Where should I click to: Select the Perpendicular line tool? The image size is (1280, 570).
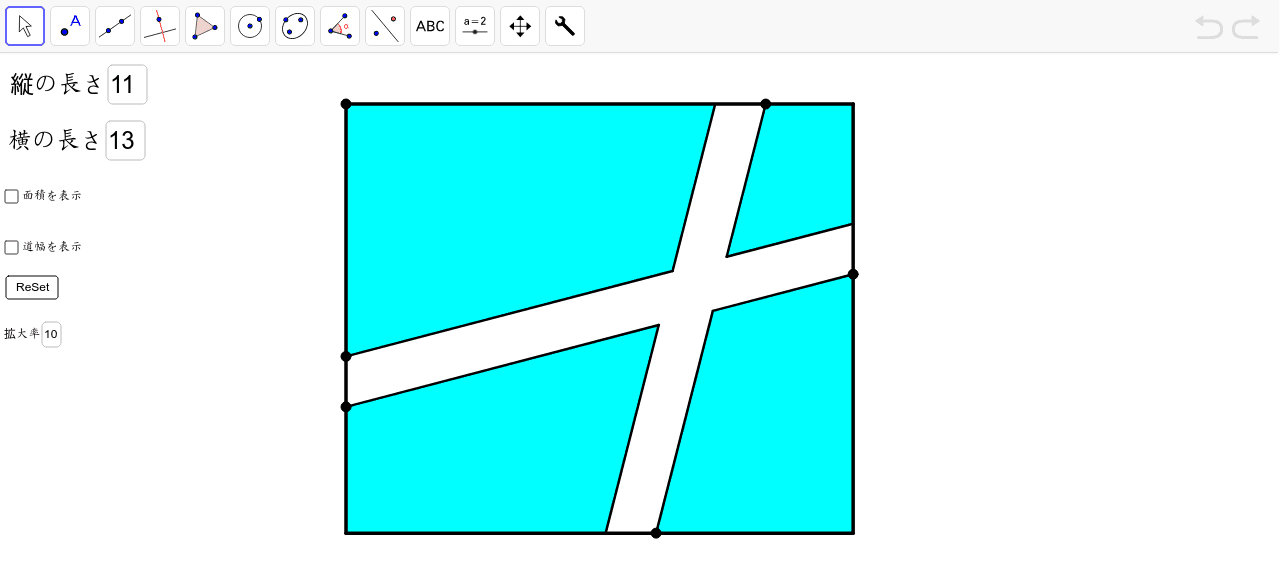click(x=160, y=26)
